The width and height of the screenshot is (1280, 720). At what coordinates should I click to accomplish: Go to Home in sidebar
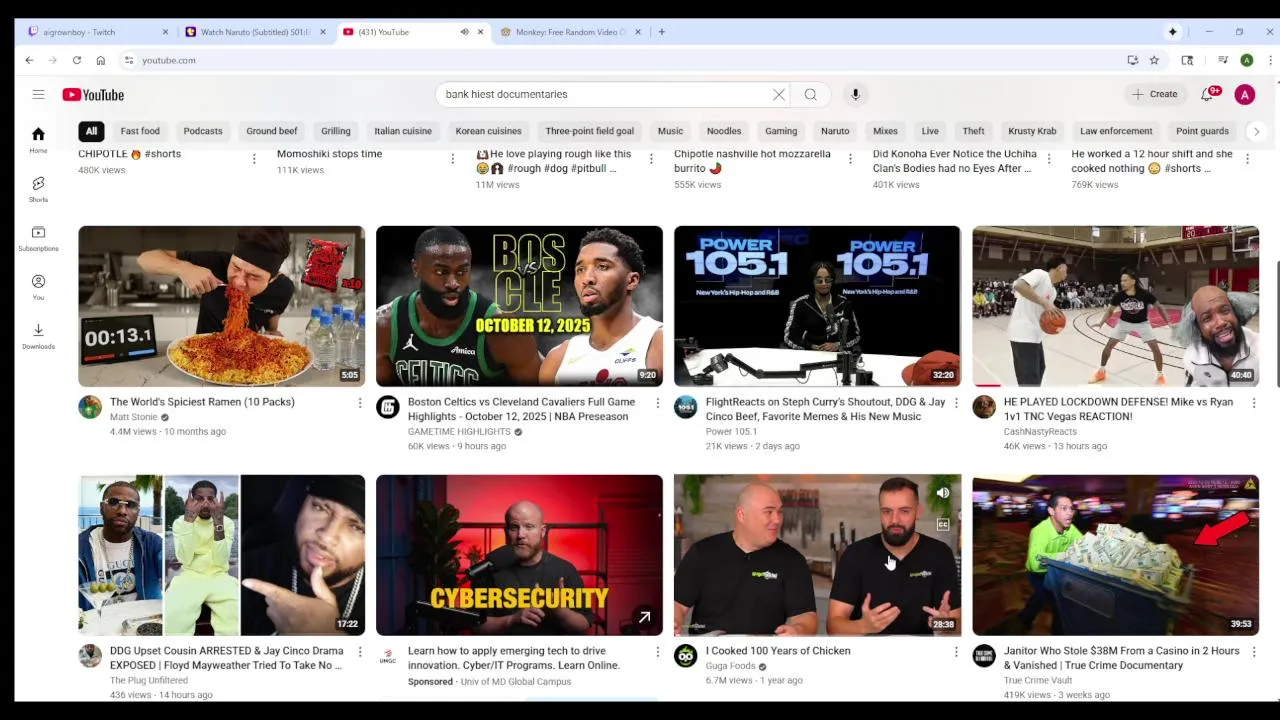pyautogui.click(x=38, y=140)
